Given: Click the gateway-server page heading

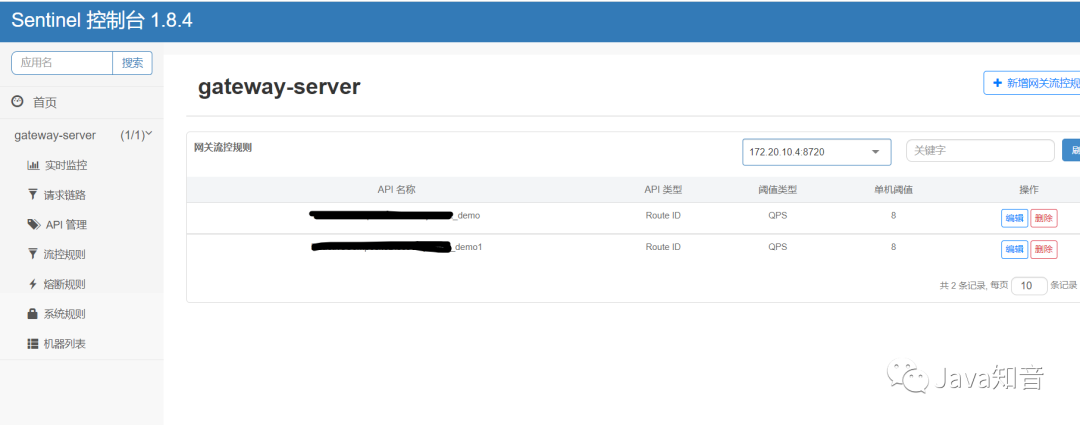Looking at the screenshot, I should pos(279,87).
